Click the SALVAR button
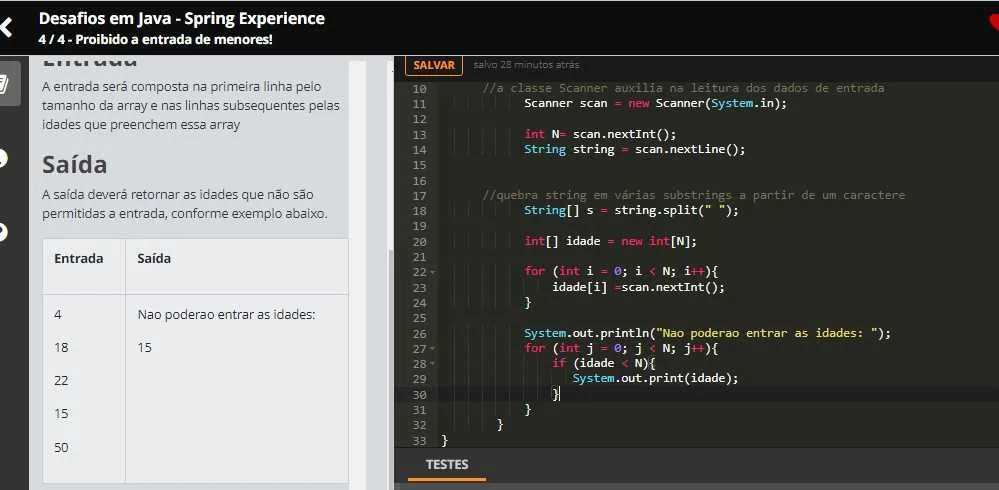The image size is (999, 490). (434, 66)
